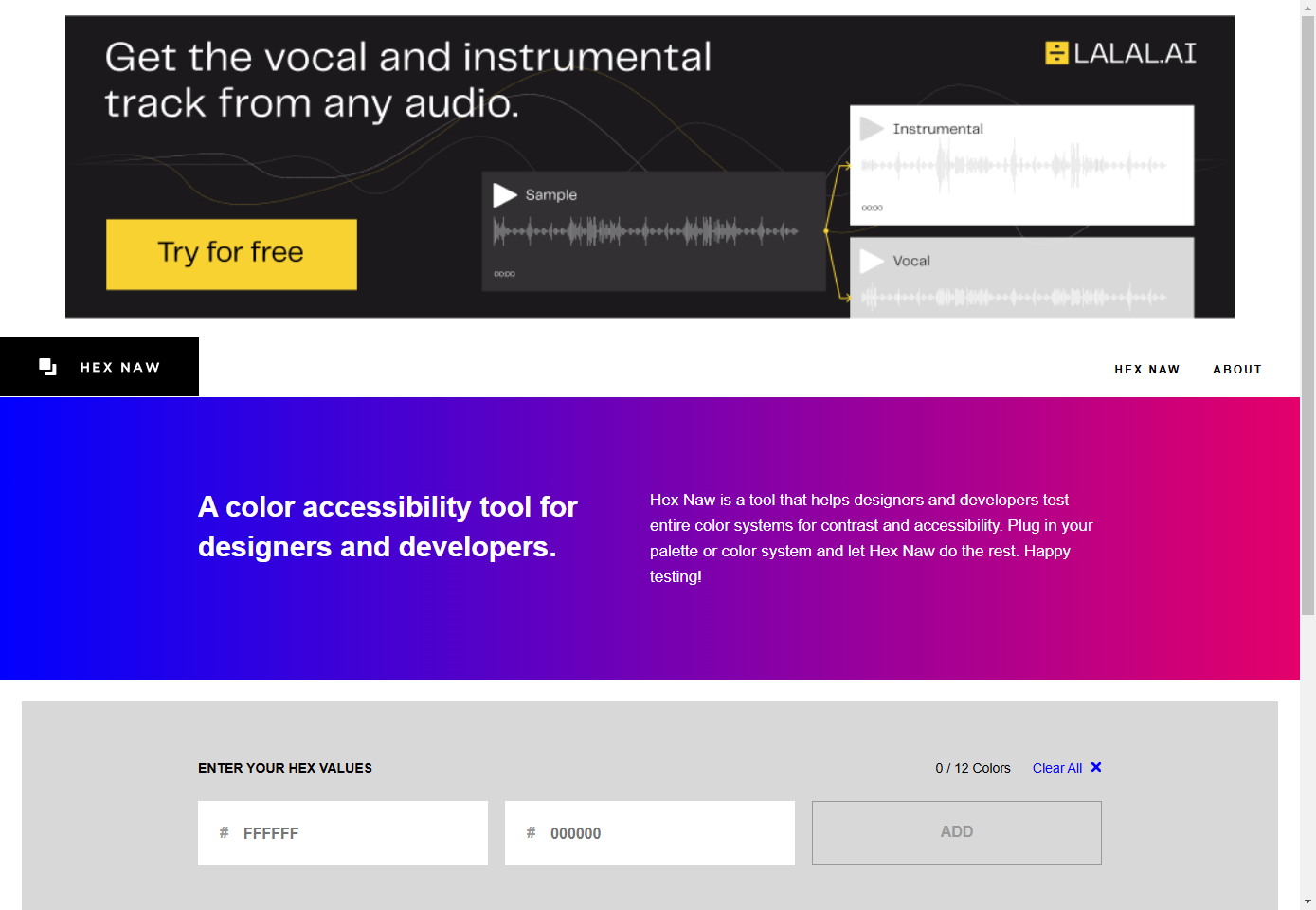Image resolution: width=1316 pixels, height=910 pixels.
Task: Click the hash symbol in the FFFFFF field
Action: click(225, 832)
